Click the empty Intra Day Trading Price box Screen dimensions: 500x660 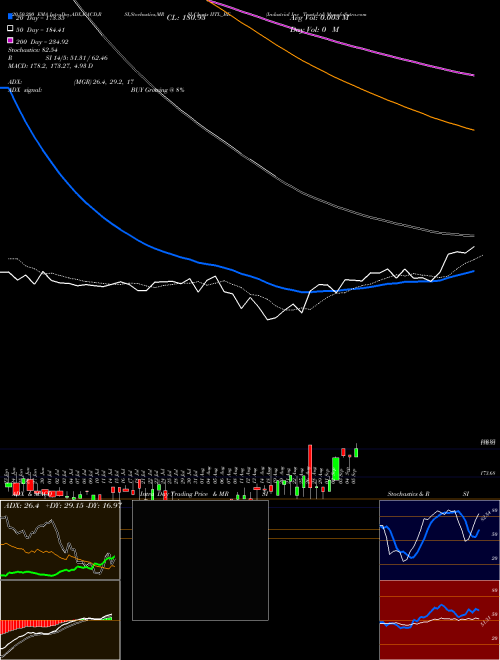[x=200, y=560]
